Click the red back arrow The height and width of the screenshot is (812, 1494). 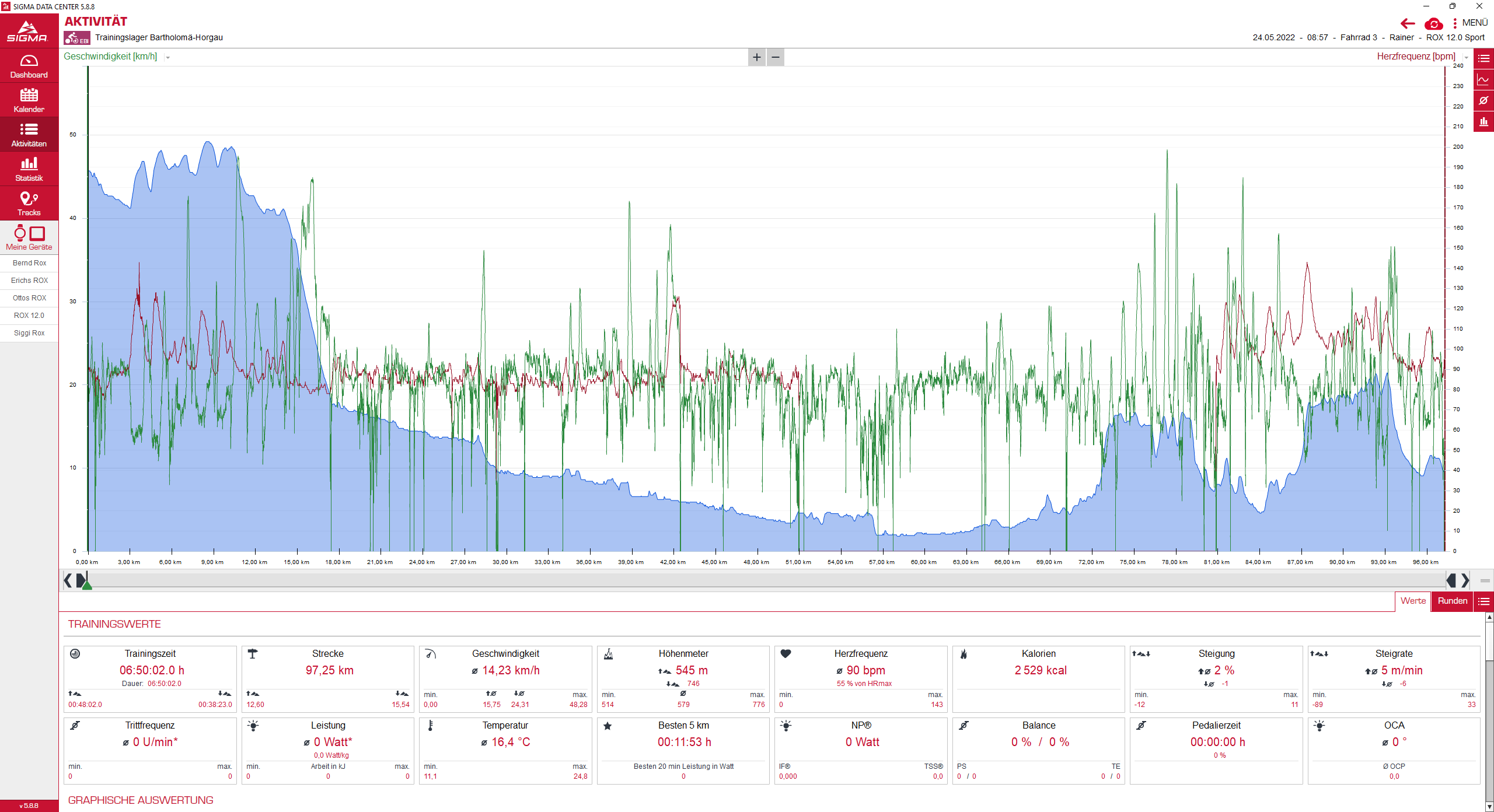pyautogui.click(x=1408, y=24)
